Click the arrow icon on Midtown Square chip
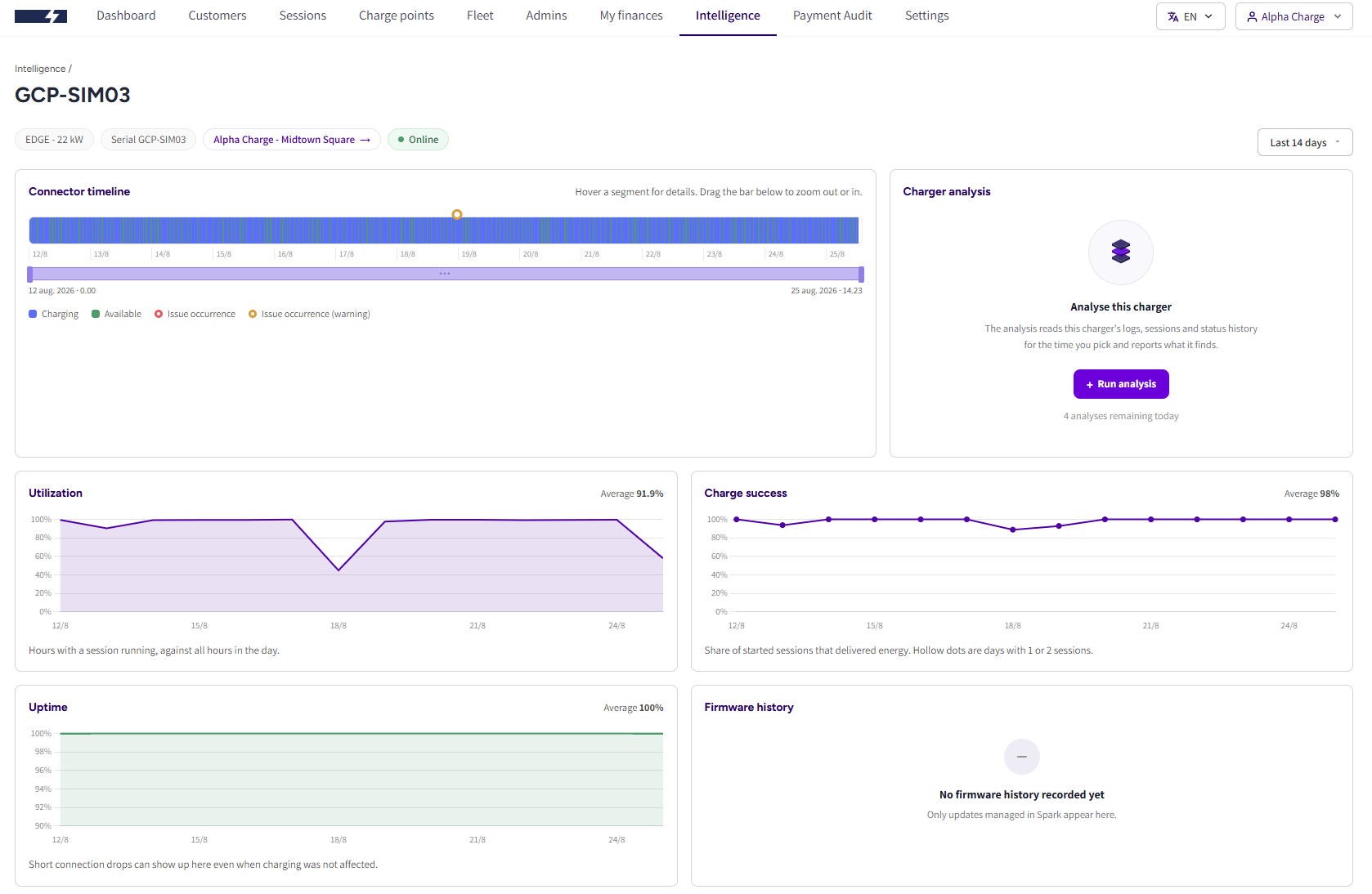Viewport: 1372px width, 894px height. 365,140
